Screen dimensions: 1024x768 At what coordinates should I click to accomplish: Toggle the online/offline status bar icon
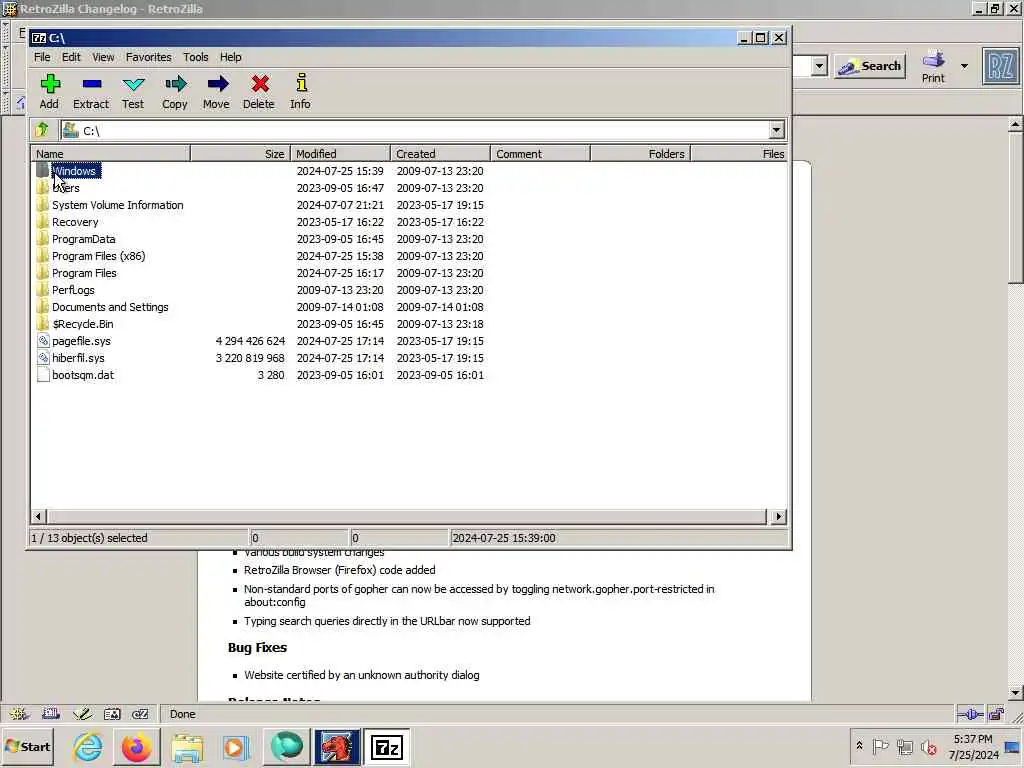coord(970,714)
